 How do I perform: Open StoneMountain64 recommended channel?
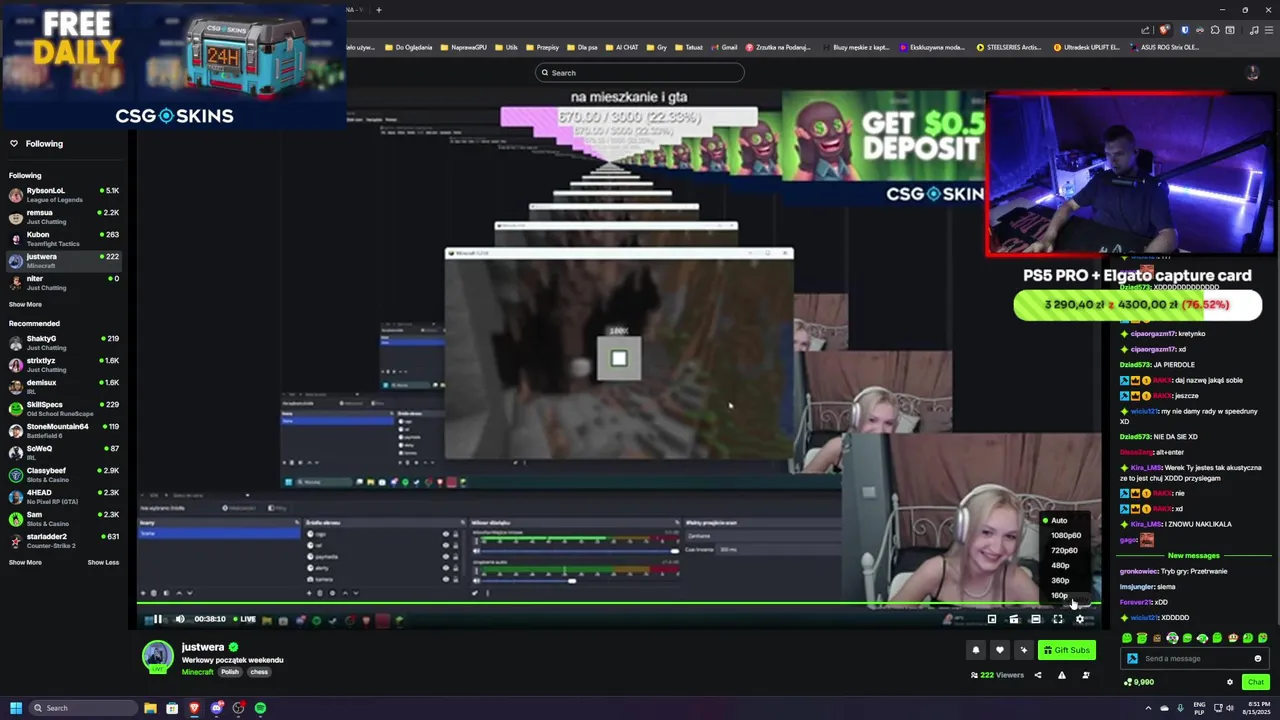64,430
